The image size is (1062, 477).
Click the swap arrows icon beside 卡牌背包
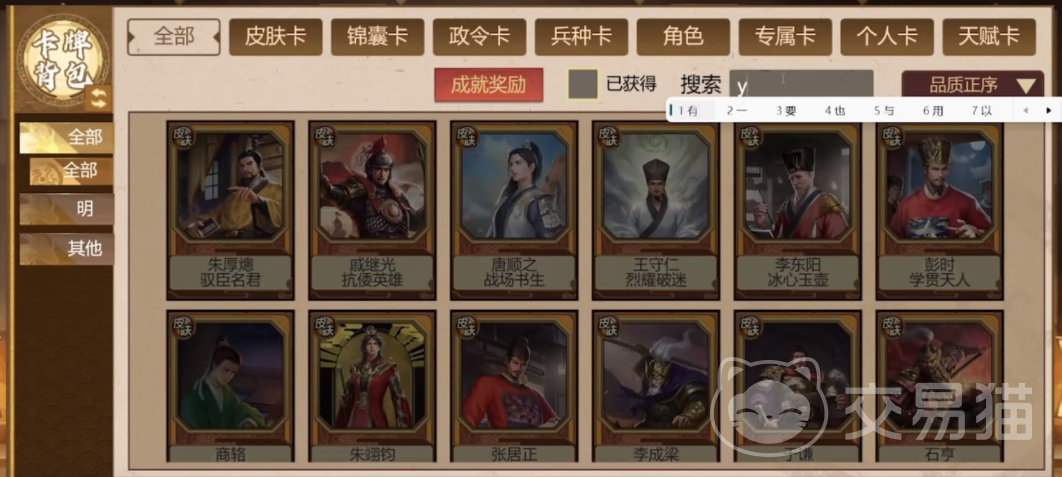point(99,99)
